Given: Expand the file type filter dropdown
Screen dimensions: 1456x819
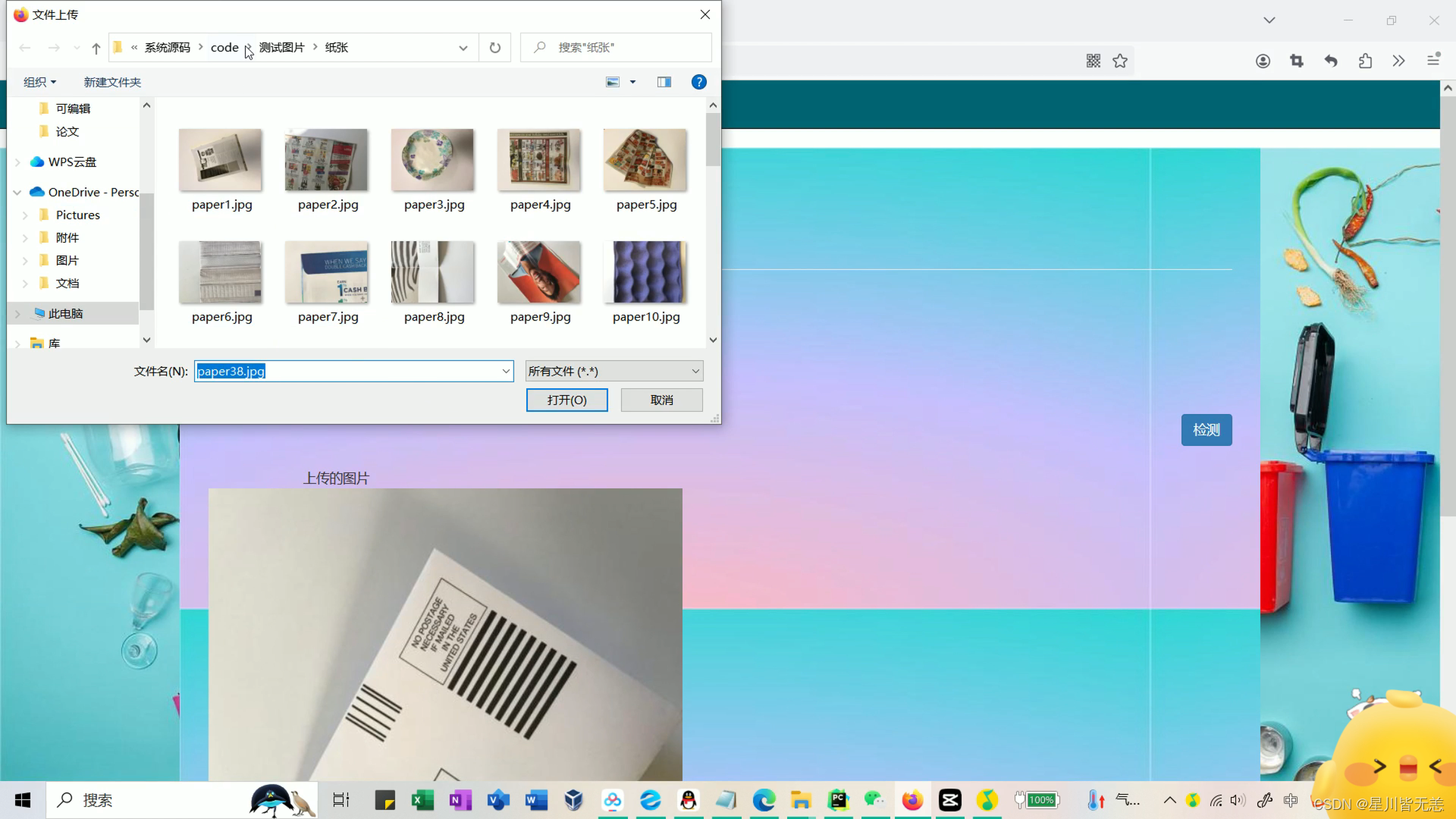Looking at the screenshot, I should 695,371.
